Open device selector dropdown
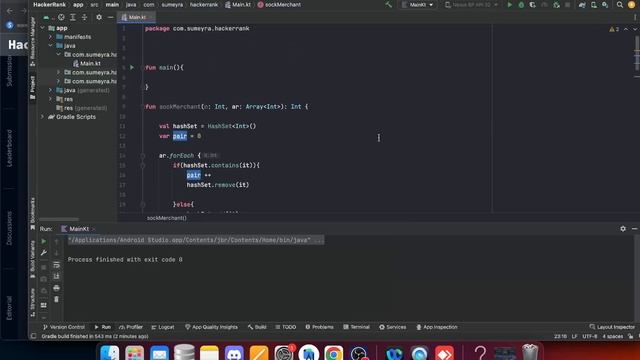640x360 pixels. 471,5
